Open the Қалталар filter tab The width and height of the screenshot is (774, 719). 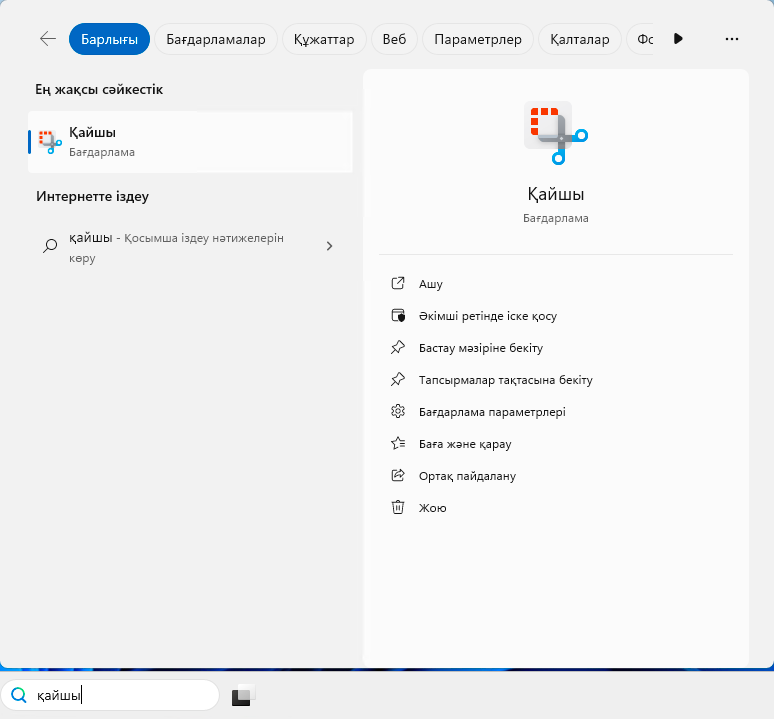click(581, 39)
